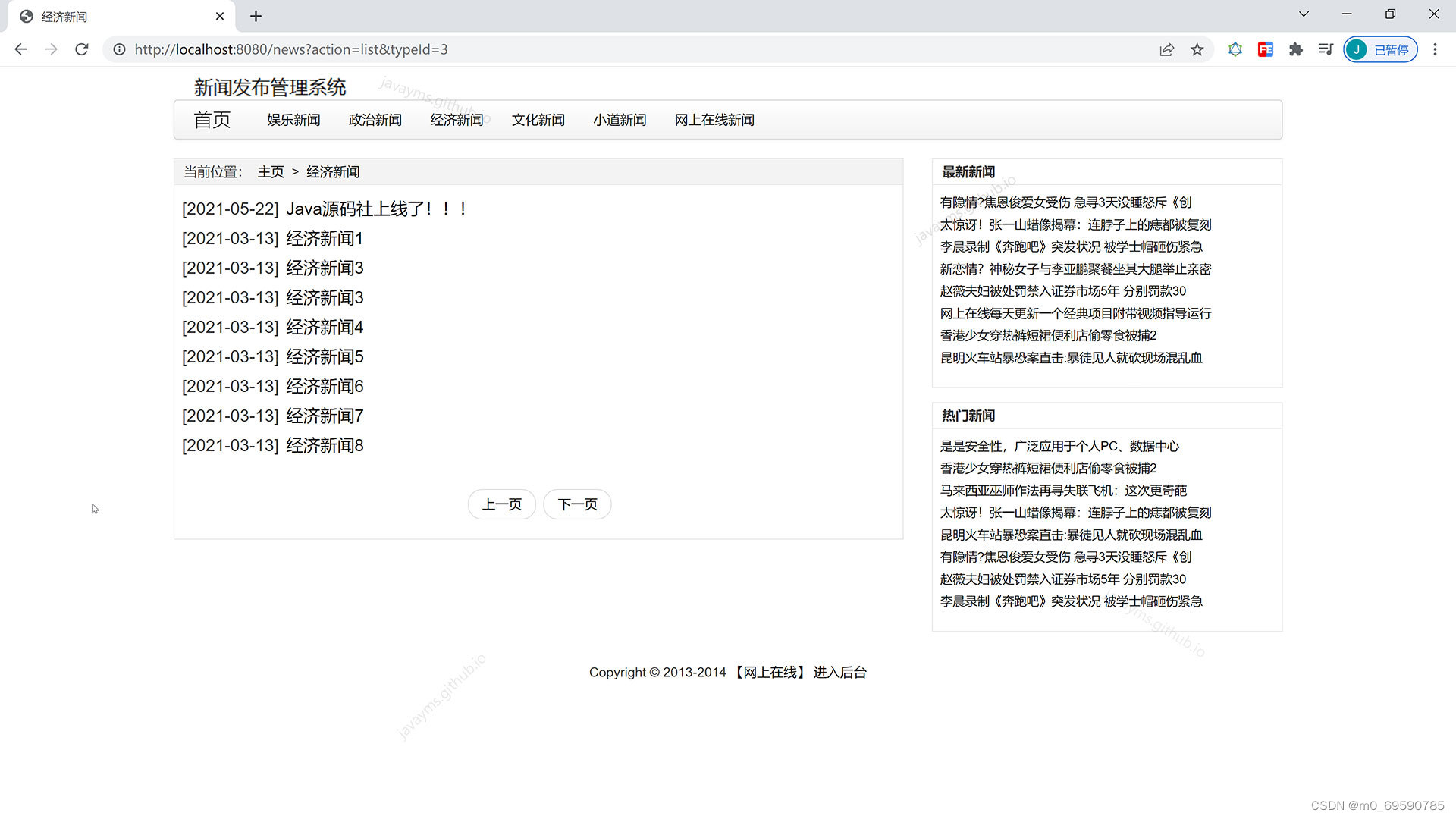Minimize the browser window

[x=1347, y=14]
